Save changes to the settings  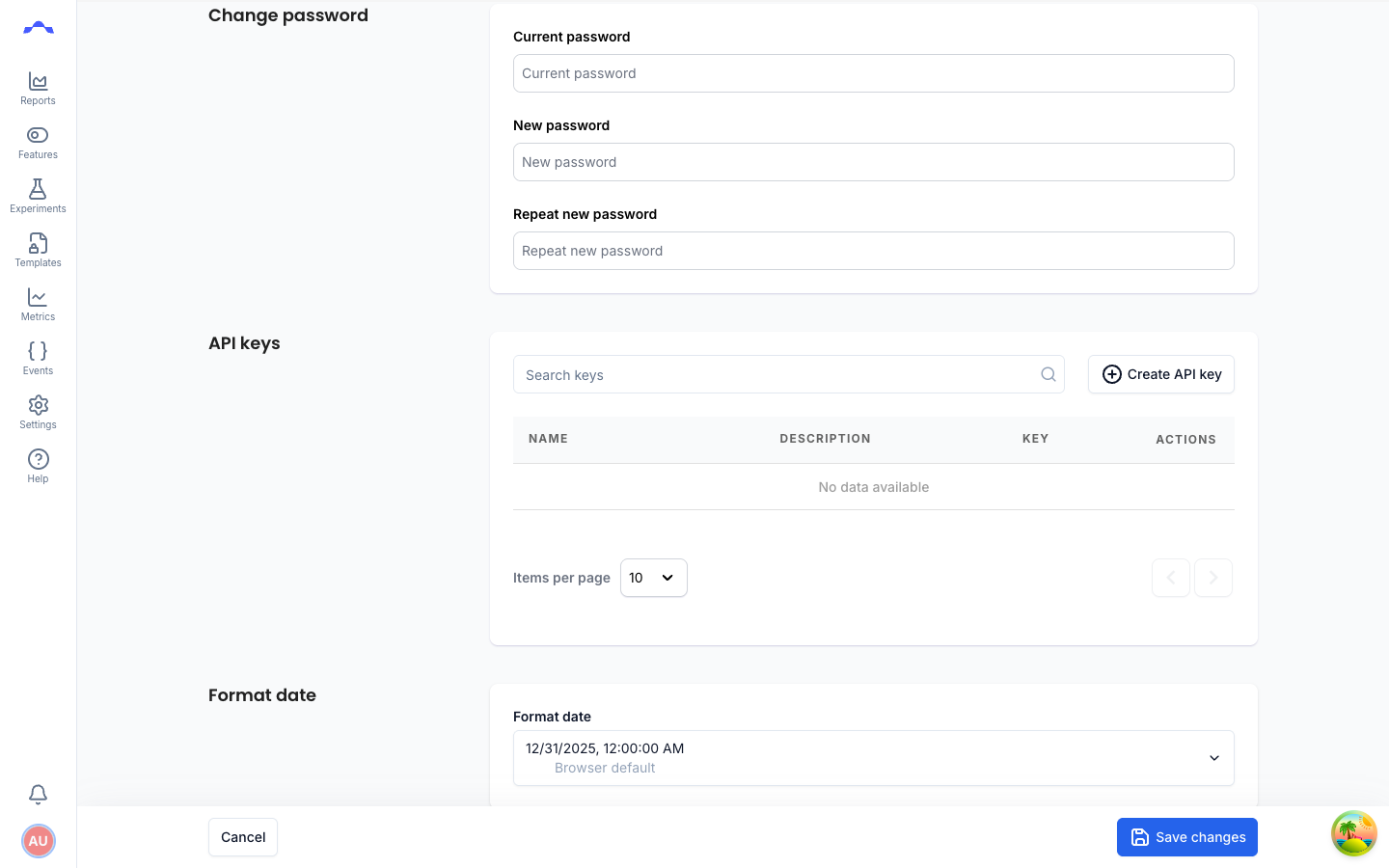(1187, 837)
